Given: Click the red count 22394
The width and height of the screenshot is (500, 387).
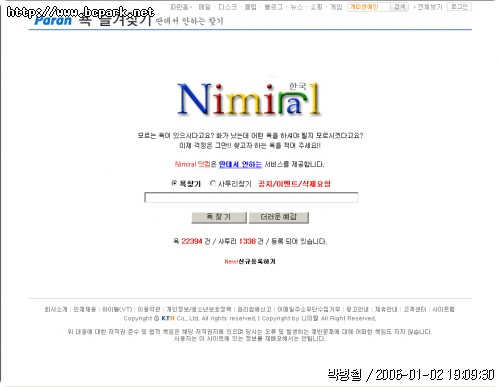Looking at the screenshot, I should pyautogui.click(x=192, y=241).
